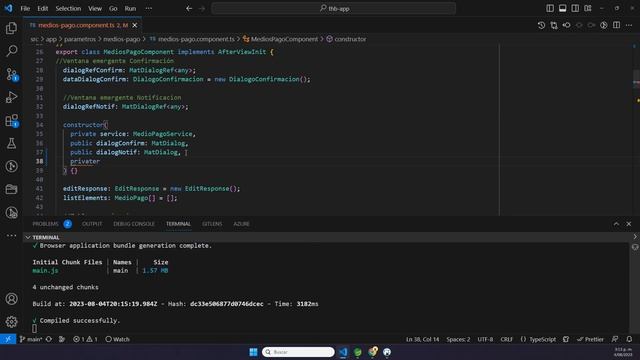Toggle the Watch status bar item
Image resolution: width=640 pixels, height=360 pixels.
118,339
